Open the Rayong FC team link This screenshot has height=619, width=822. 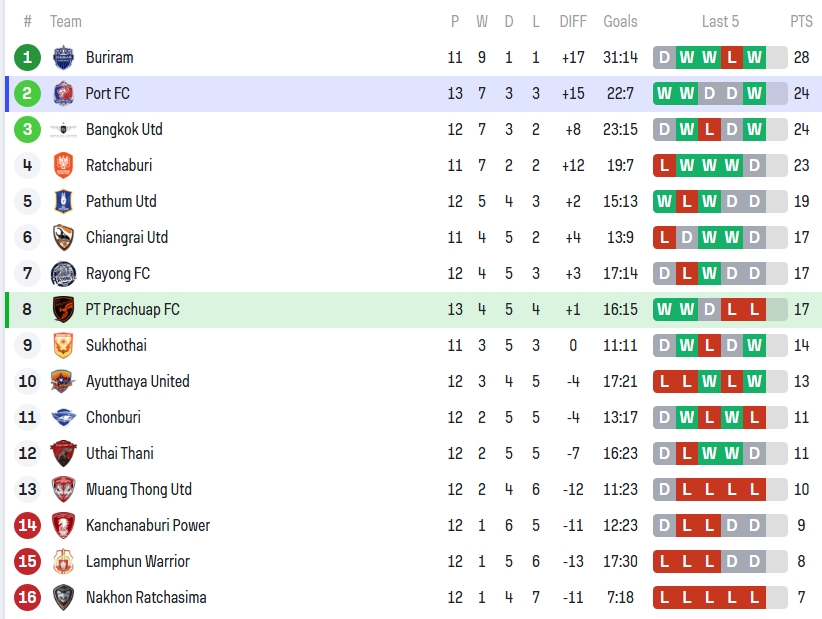(118, 273)
